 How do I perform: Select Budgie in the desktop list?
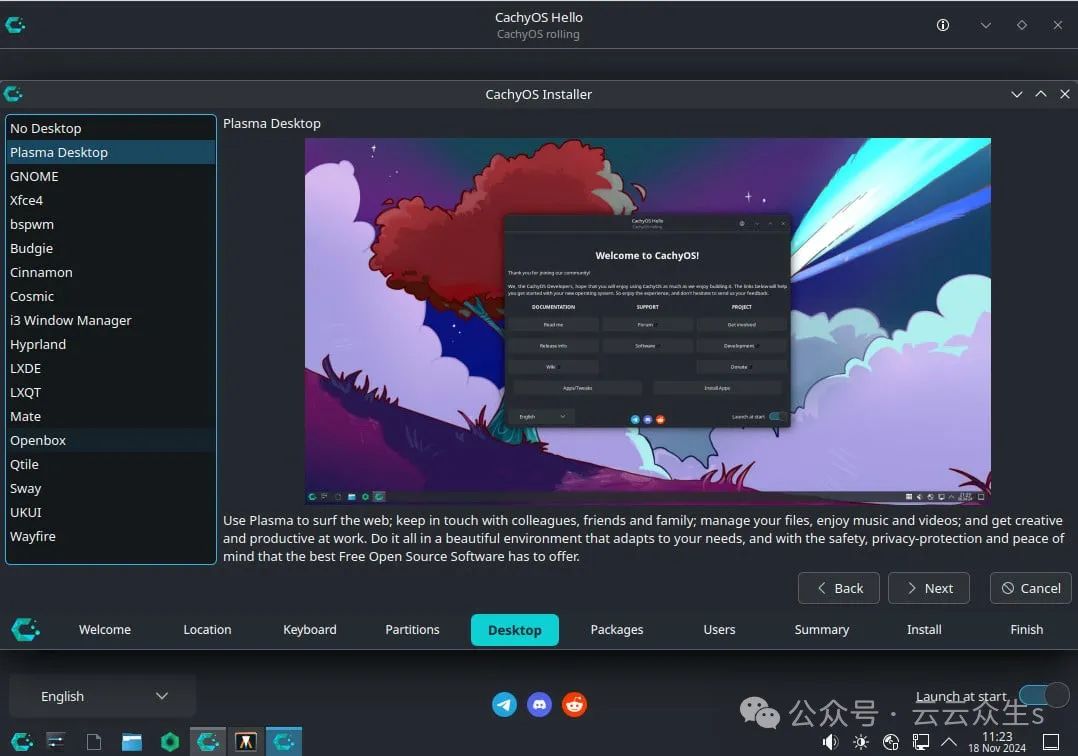[111, 249]
